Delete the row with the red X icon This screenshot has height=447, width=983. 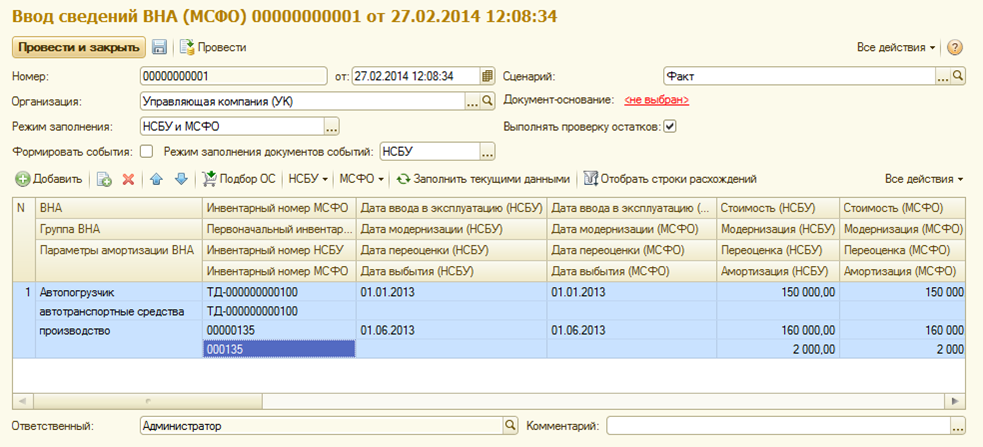(128, 179)
